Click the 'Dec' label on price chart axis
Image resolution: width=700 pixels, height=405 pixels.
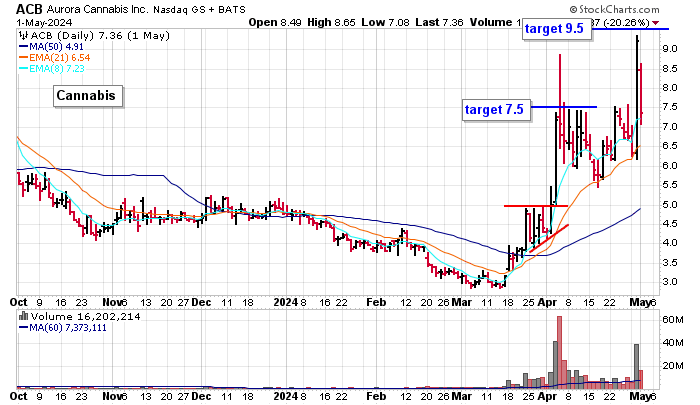[x=201, y=302]
